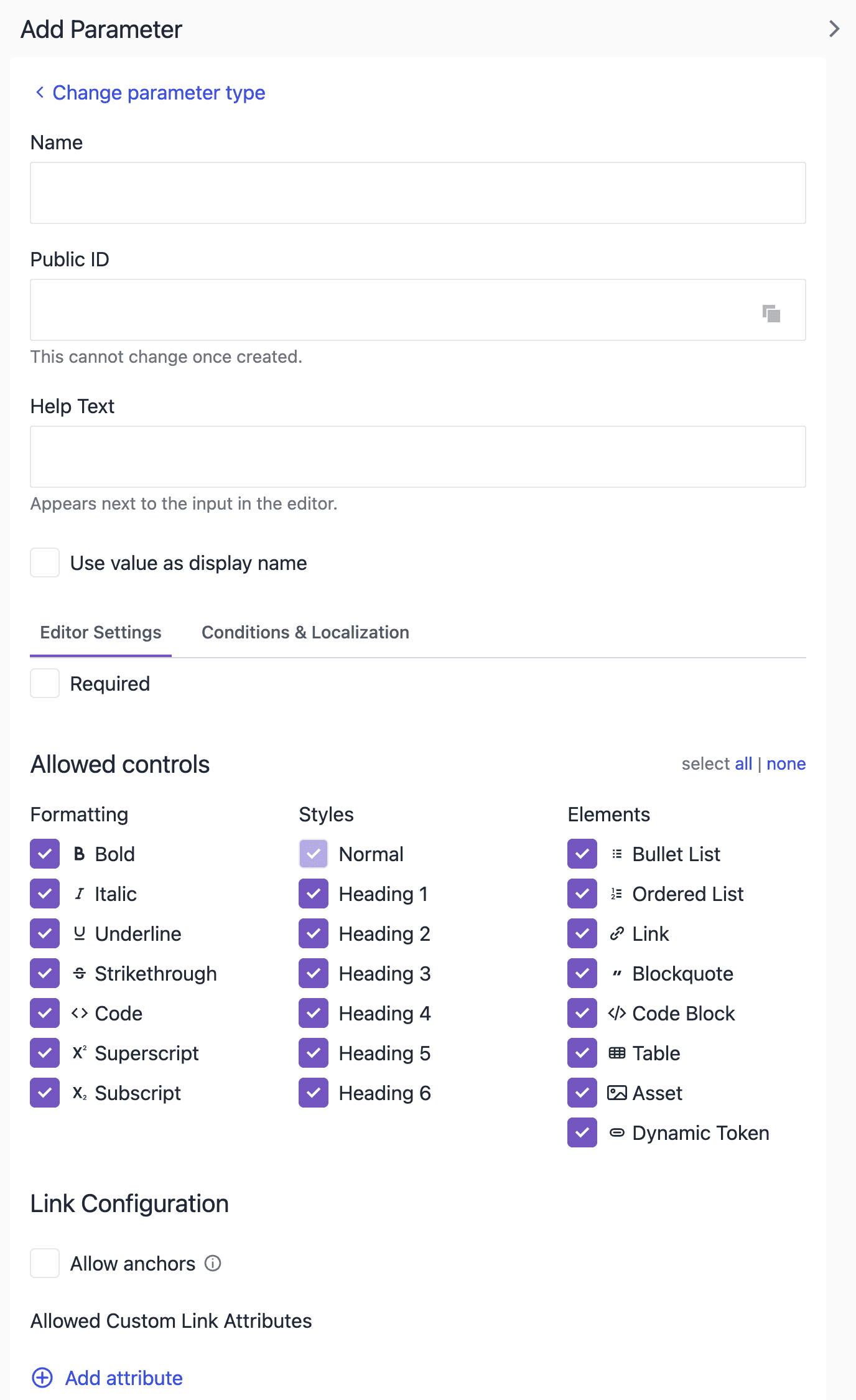Go back via Change parameter type
856x1400 pixels.
pos(150,92)
